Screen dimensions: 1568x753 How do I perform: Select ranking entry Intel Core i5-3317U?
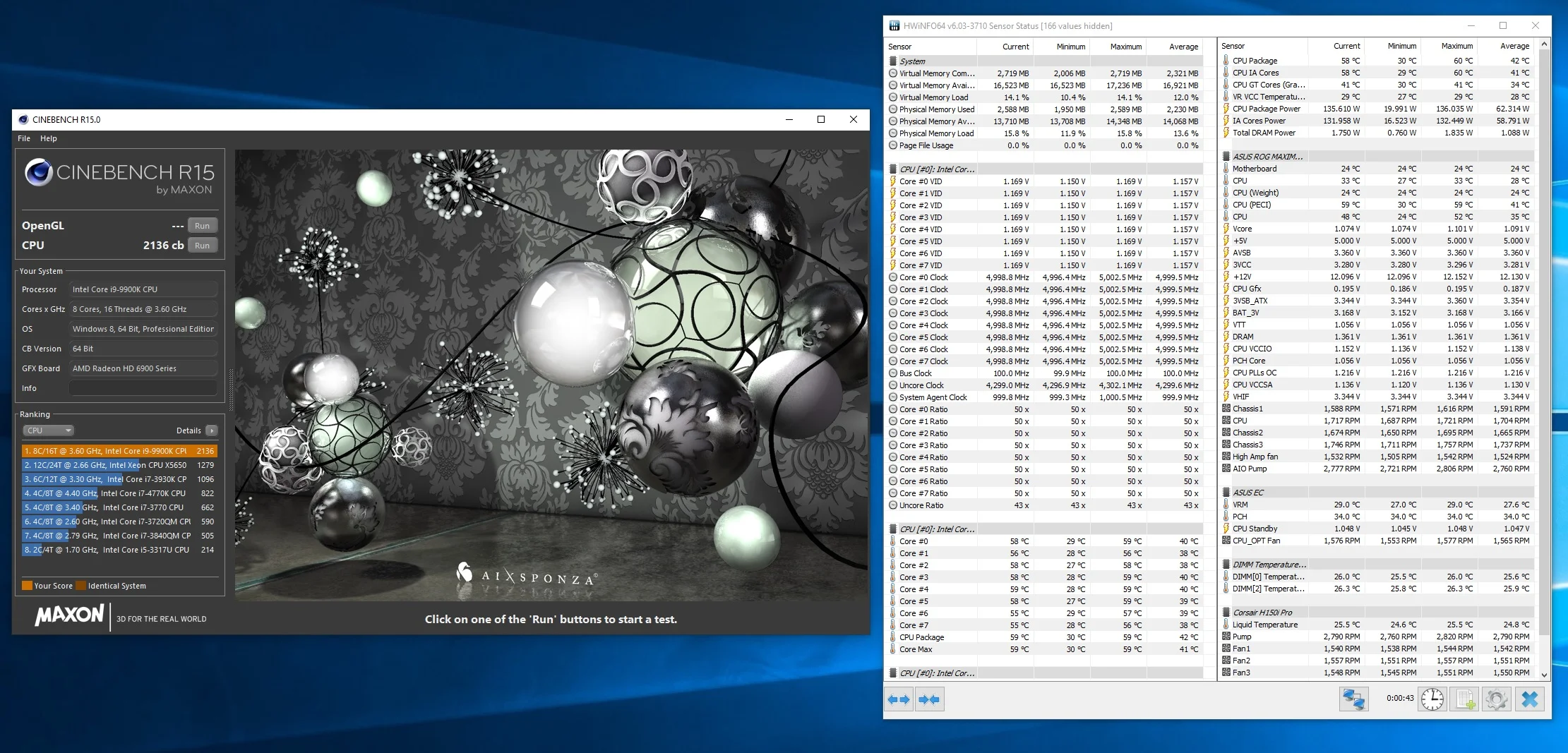[119, 550]
